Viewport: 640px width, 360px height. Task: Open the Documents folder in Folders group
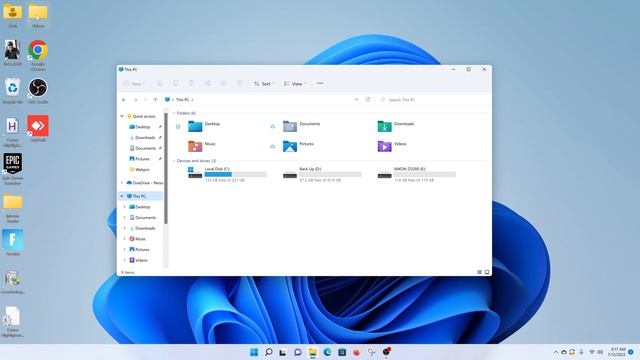coord(301,126)
